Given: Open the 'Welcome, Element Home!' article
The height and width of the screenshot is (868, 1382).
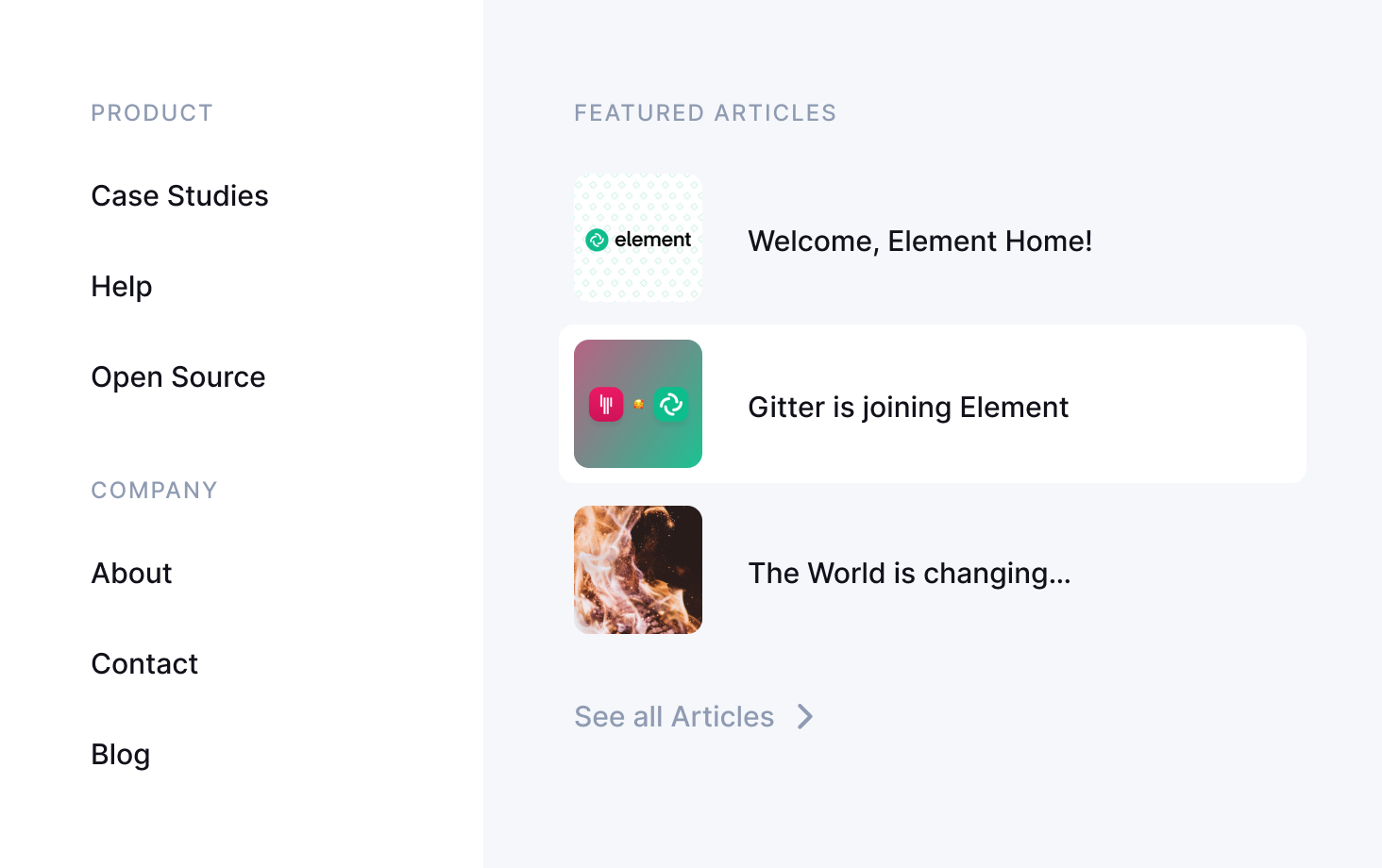Looking at the screenshot, I should coord(919,242).
